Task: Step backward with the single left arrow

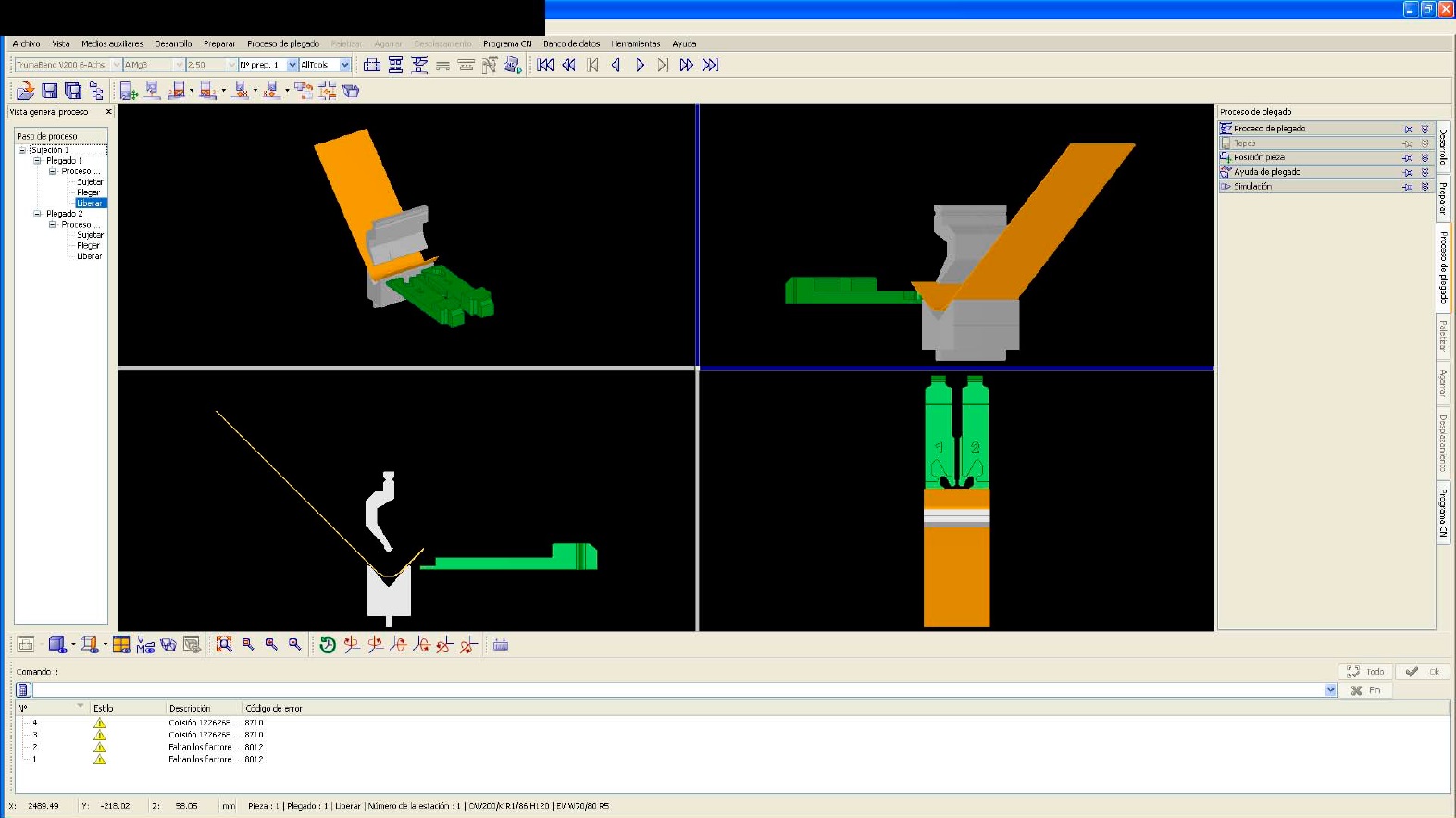Action: [616, 65]
